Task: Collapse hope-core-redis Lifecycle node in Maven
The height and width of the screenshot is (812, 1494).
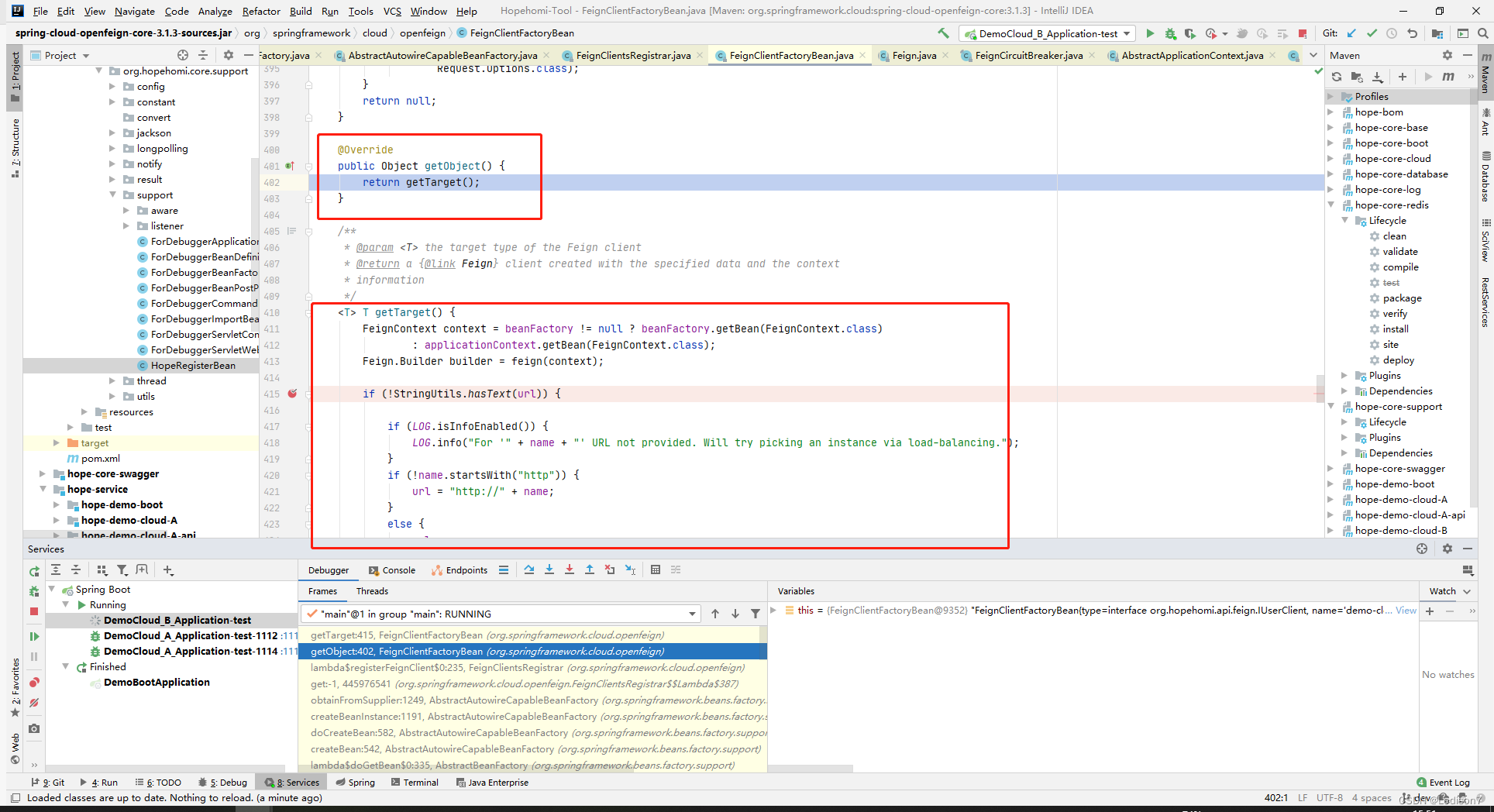Action: point(1345,220)
